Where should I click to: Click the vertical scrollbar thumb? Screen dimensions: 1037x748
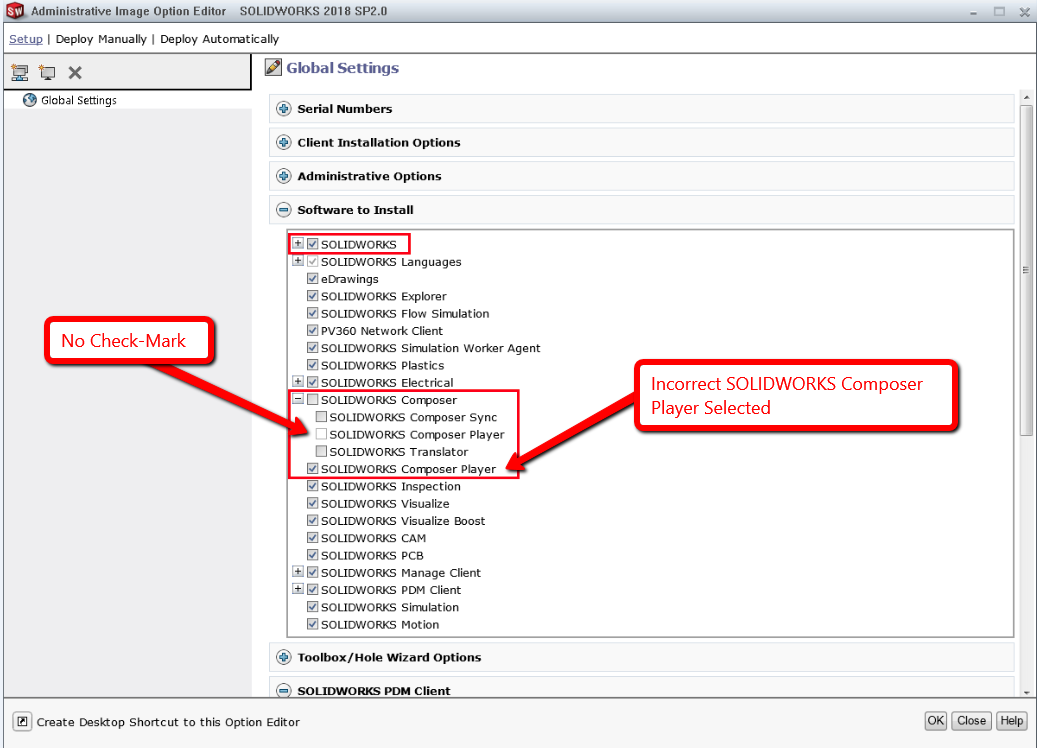pyautogui.click(x=1026, y=270)
